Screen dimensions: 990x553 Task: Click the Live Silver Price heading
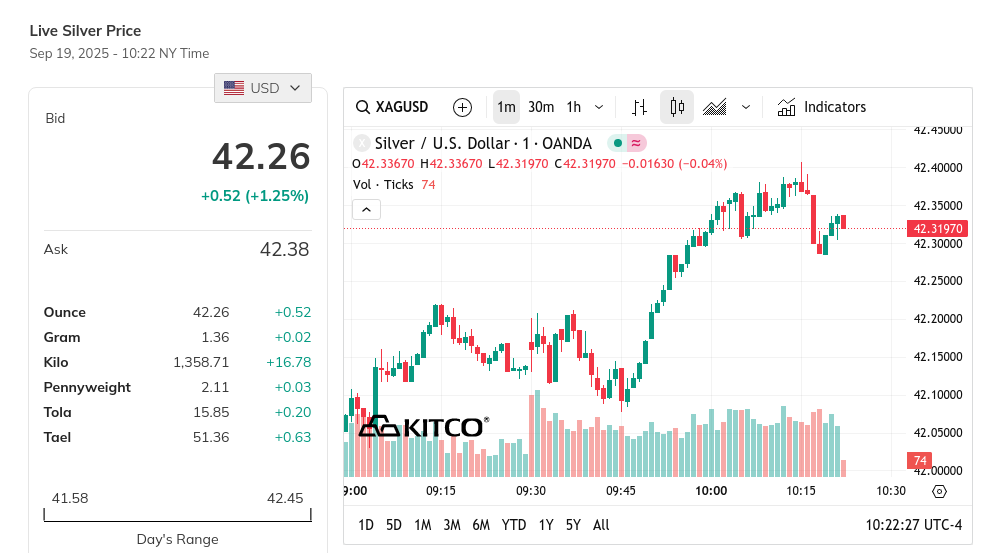click(85, 31)
